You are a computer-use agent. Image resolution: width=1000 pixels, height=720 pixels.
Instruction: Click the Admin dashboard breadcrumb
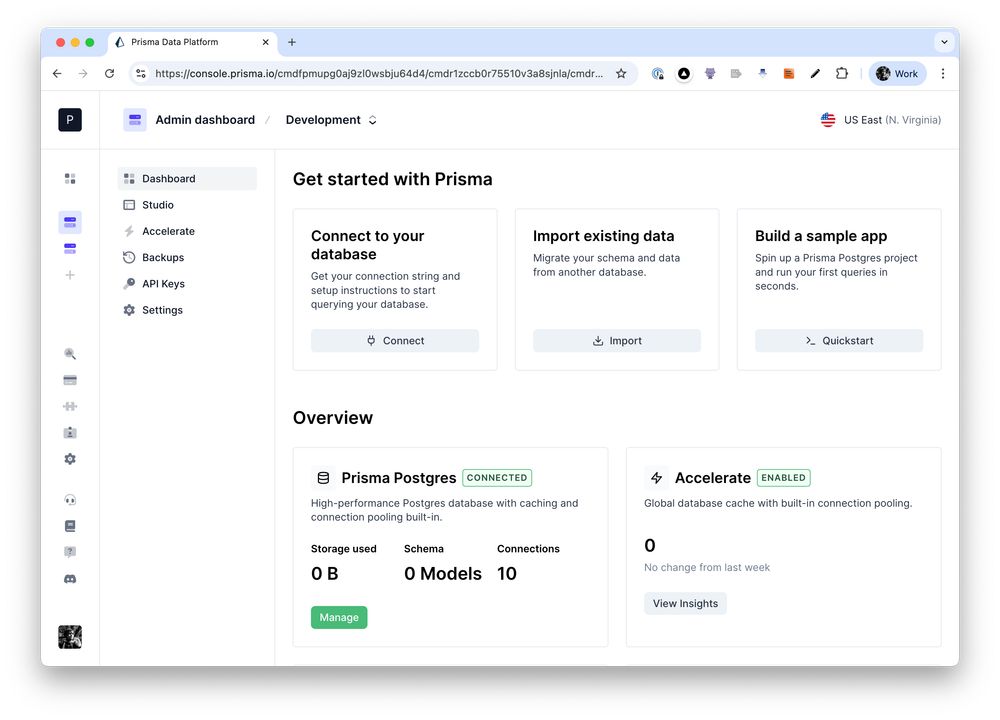click(205, 120)
